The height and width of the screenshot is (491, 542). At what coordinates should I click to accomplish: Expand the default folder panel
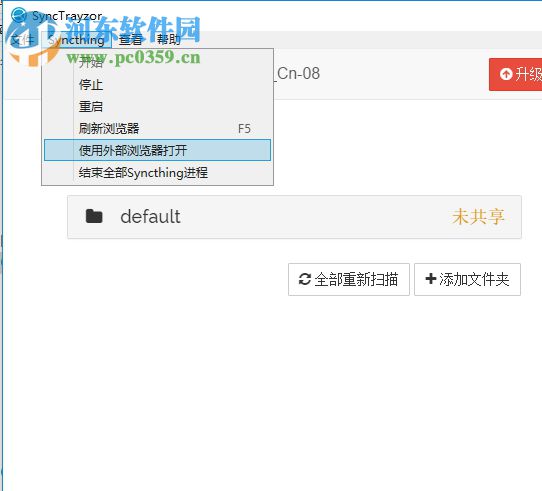[294, 217]
